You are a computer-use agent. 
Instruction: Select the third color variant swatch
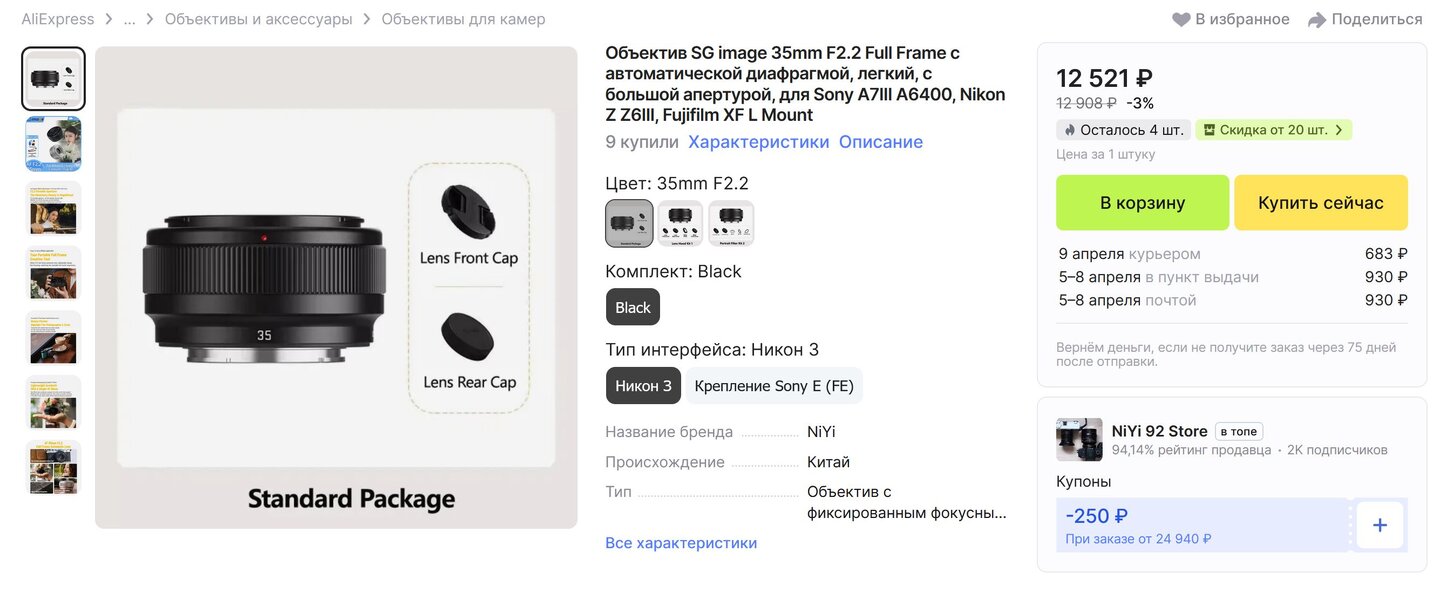[x=731, y=223]
